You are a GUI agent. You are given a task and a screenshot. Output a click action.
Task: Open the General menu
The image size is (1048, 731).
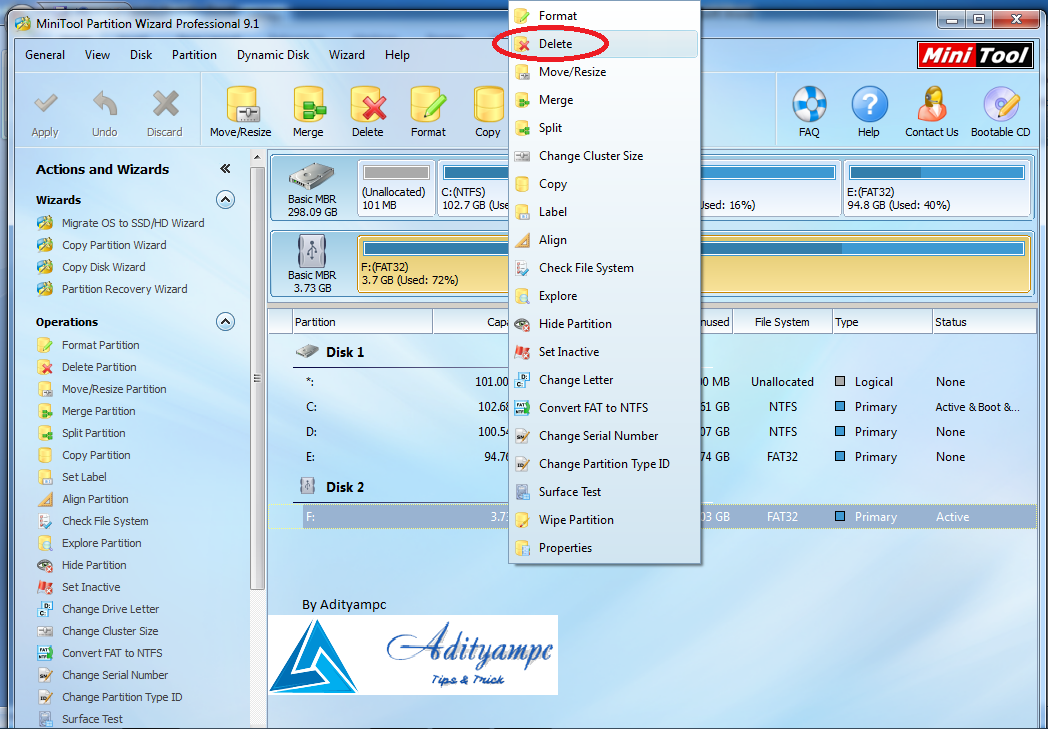click(x=45, y=55)
